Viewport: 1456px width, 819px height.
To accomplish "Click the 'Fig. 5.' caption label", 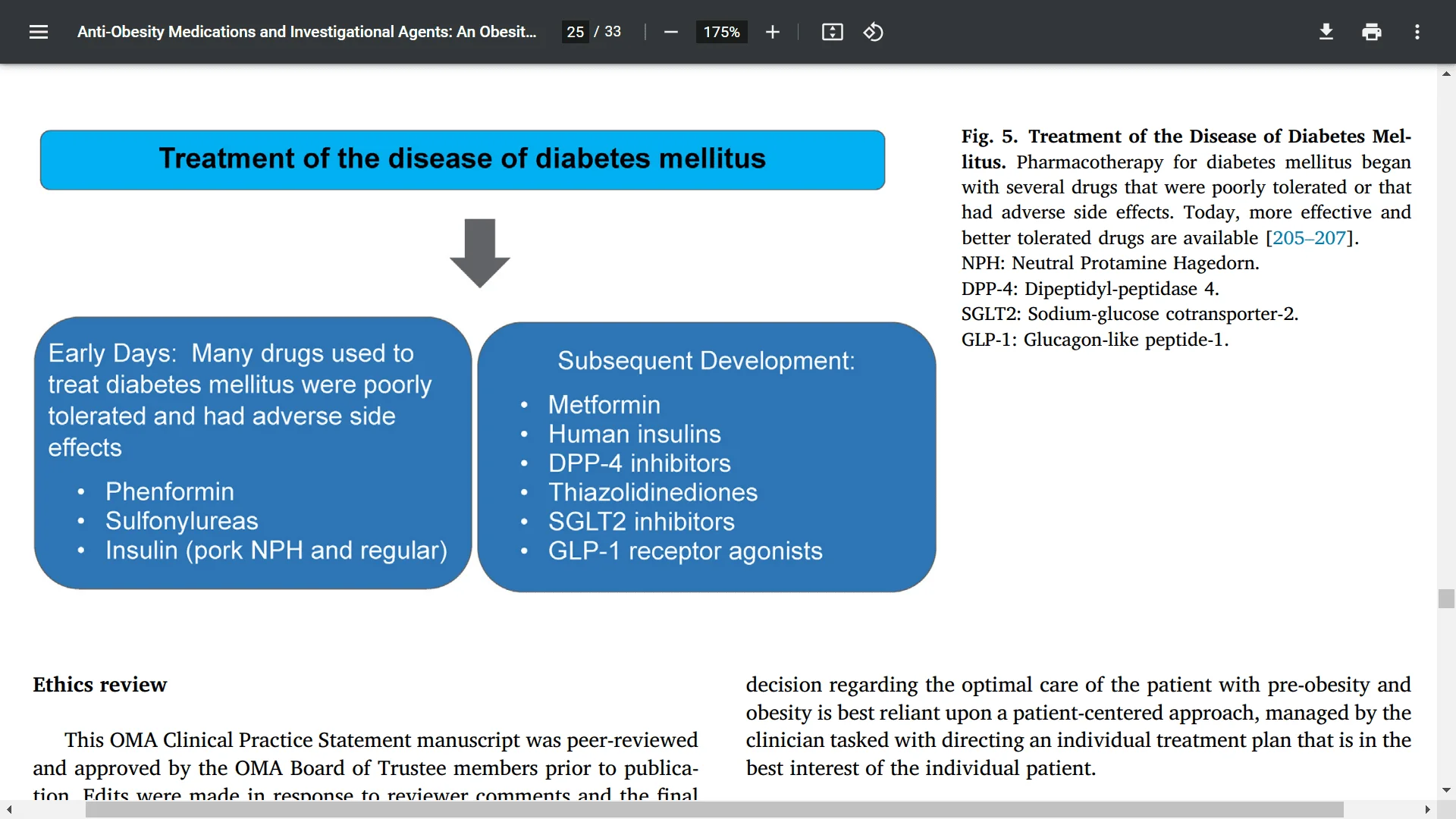I will click(989, 136).
